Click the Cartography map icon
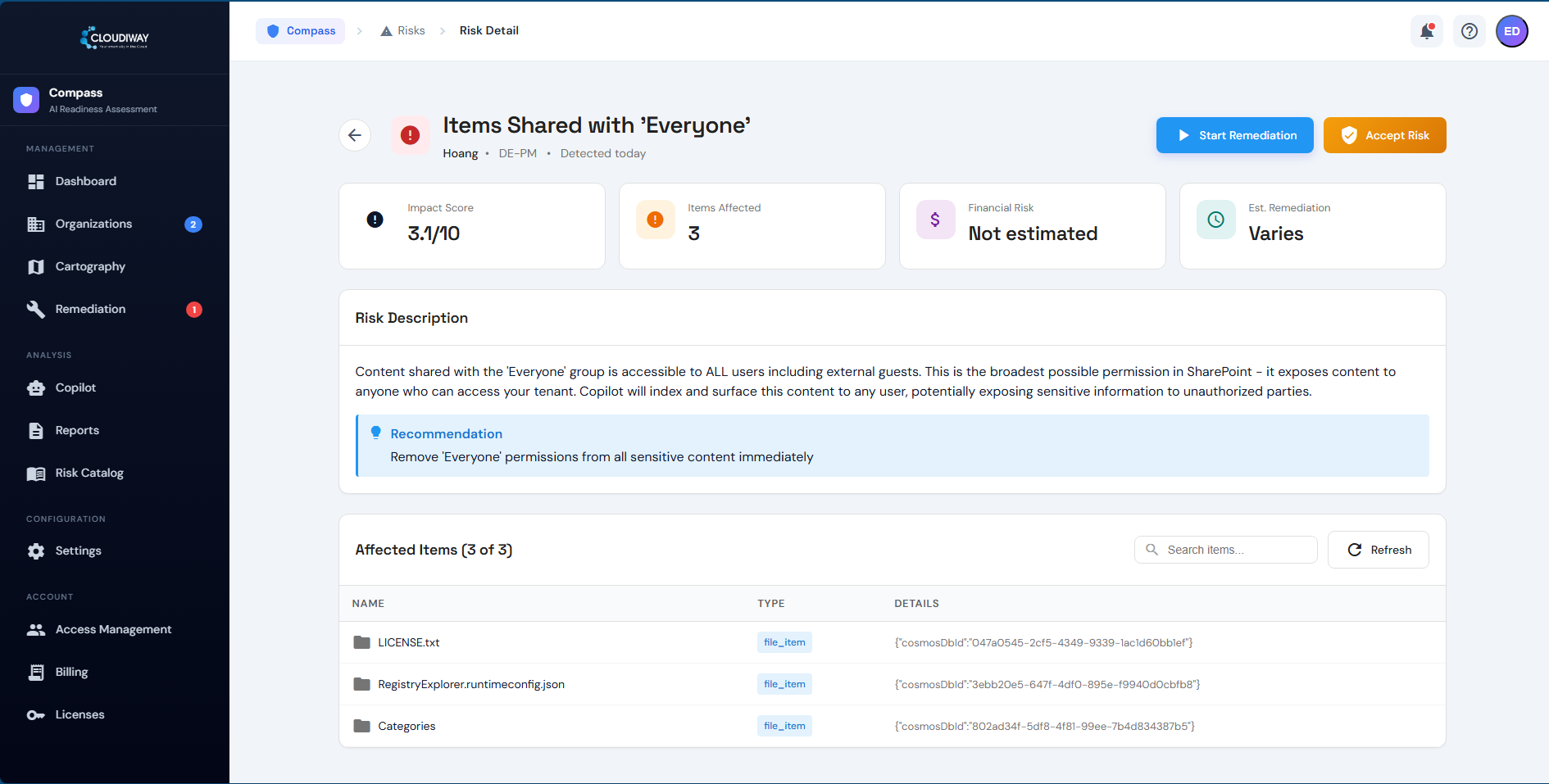The height and width of the screenshot is (784, 1549). (36, 267)
